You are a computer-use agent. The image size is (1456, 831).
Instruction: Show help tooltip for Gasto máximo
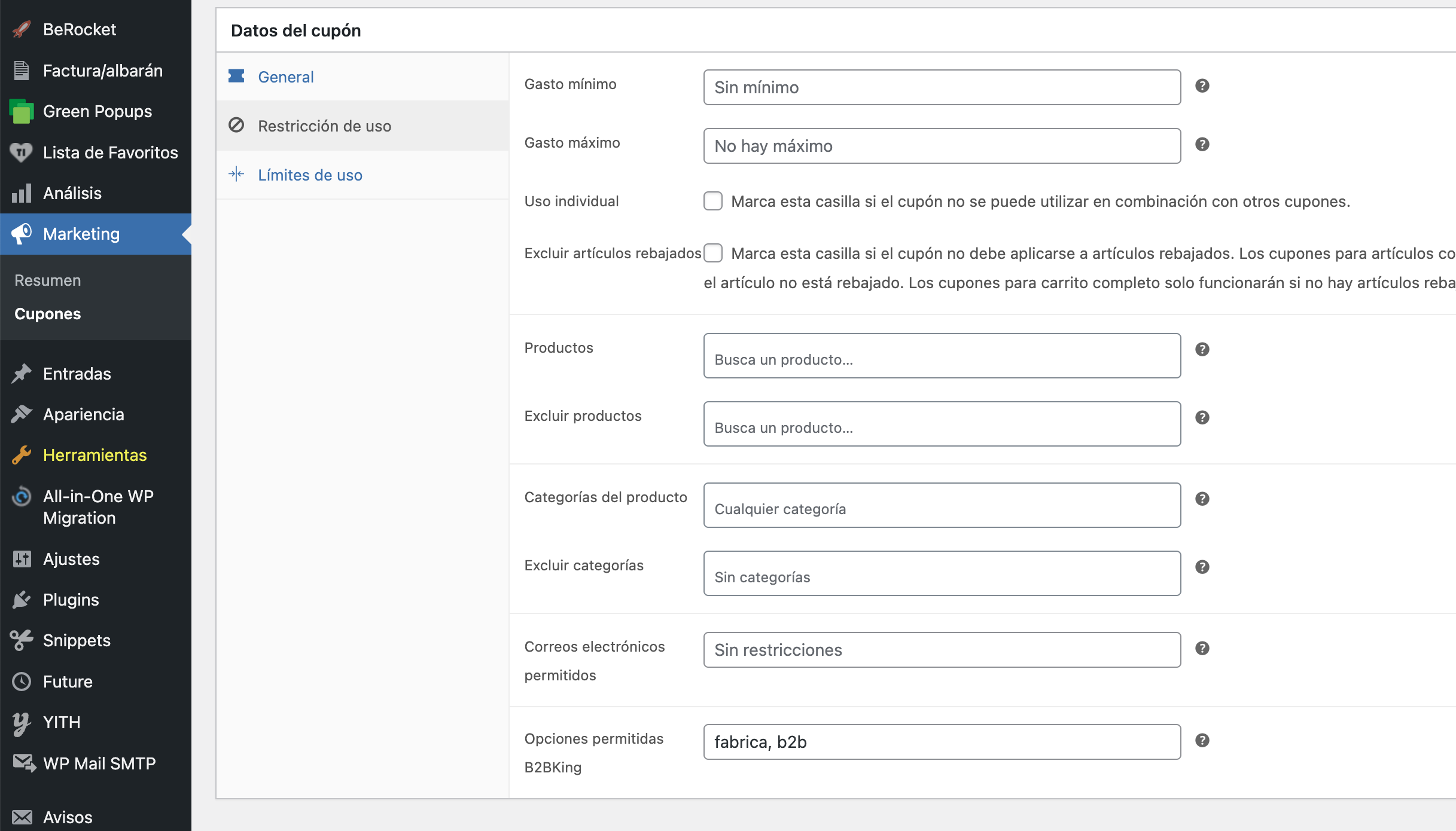point(1202,144)
